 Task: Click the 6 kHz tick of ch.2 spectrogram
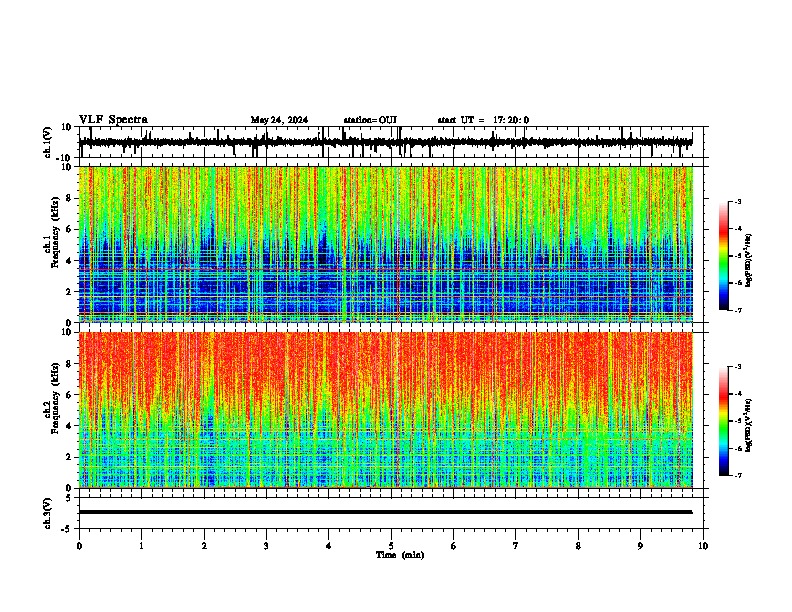(x=69, y=395)
